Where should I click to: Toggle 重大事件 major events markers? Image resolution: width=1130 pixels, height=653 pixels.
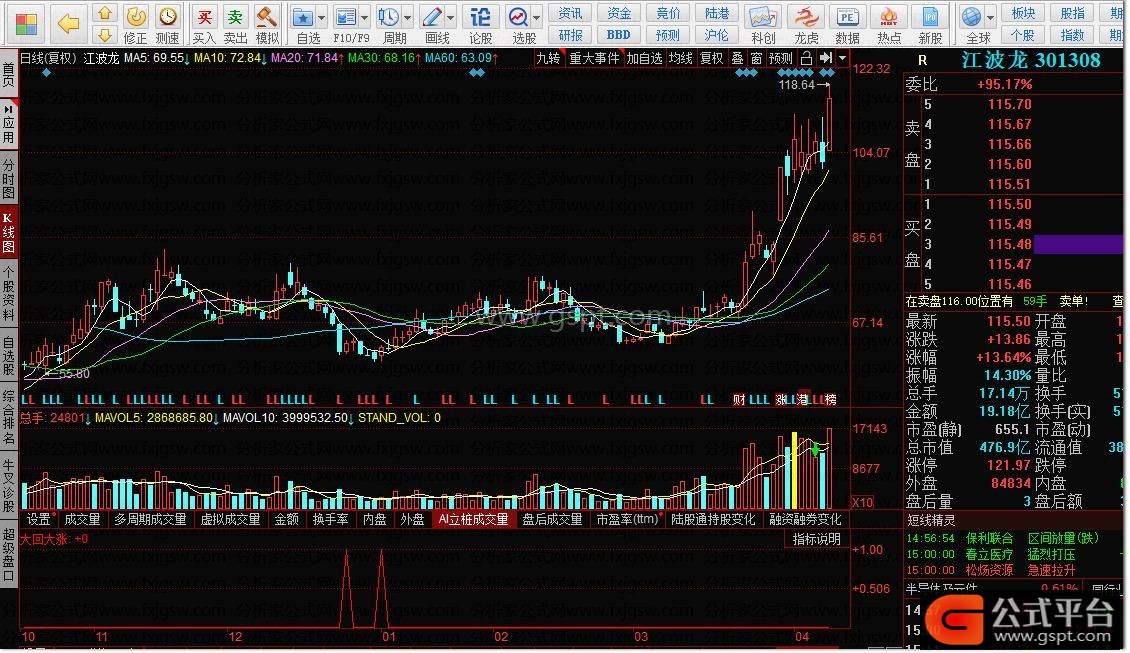coord(595,58)
